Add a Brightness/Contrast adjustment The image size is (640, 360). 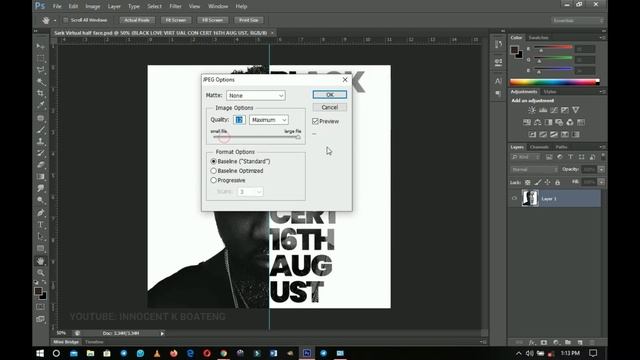point(532,110)
